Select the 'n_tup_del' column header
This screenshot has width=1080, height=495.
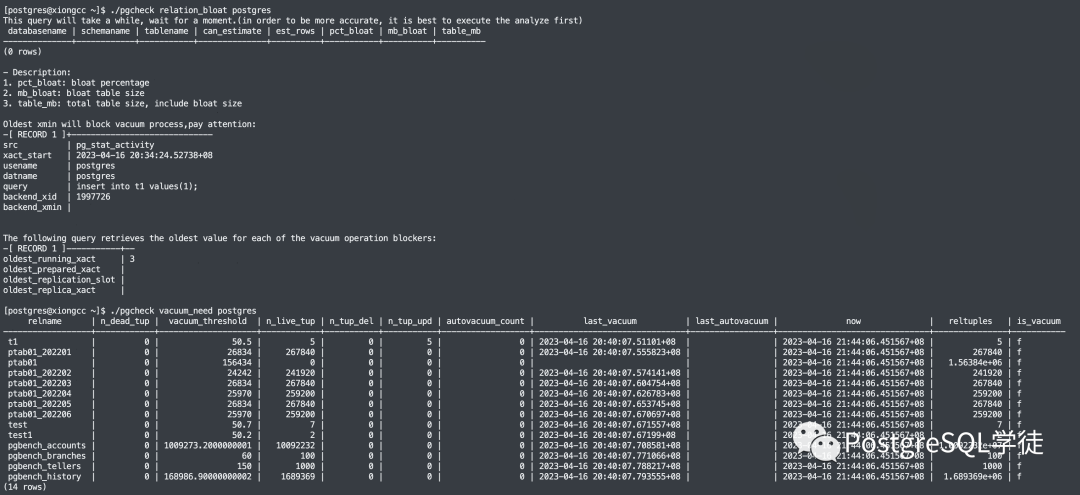[x=351, y=322]
